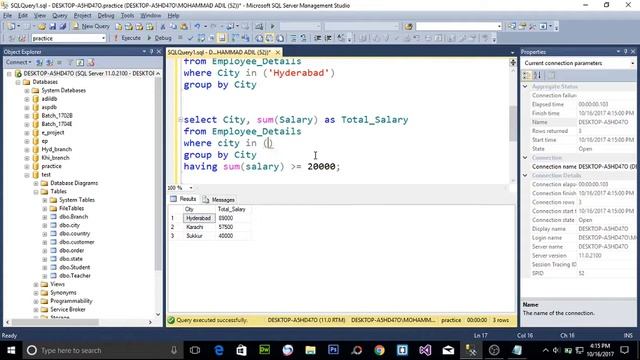The height and width of the screenshot is (360, 640).
Task: Switch to the Results tab
Action: click(x=184, y=199)
